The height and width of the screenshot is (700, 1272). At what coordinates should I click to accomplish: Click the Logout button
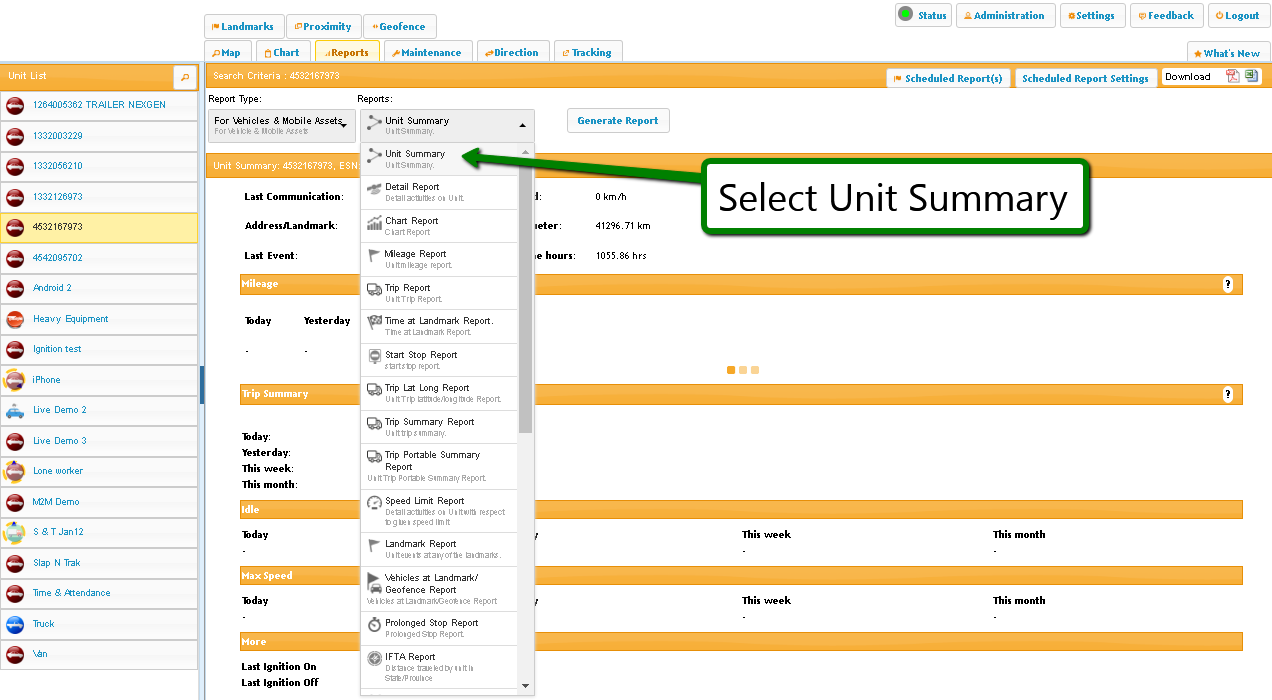coord(1238,16)
